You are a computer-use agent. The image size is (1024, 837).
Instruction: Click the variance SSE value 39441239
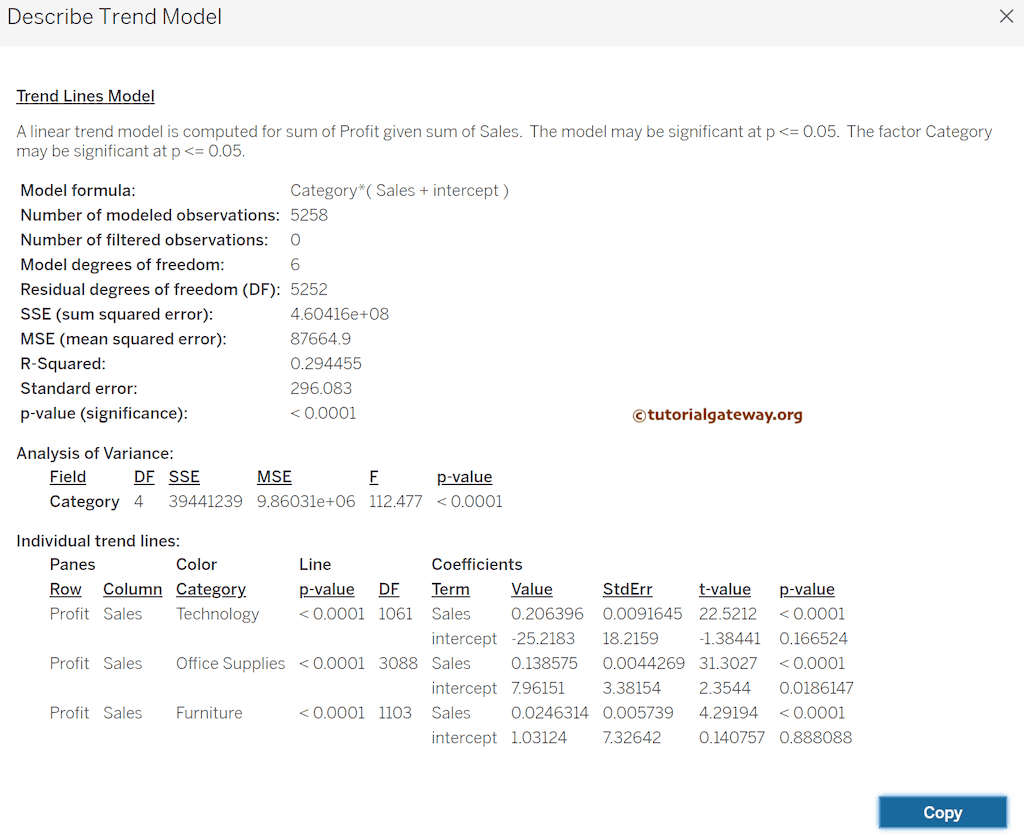(206, 501)
